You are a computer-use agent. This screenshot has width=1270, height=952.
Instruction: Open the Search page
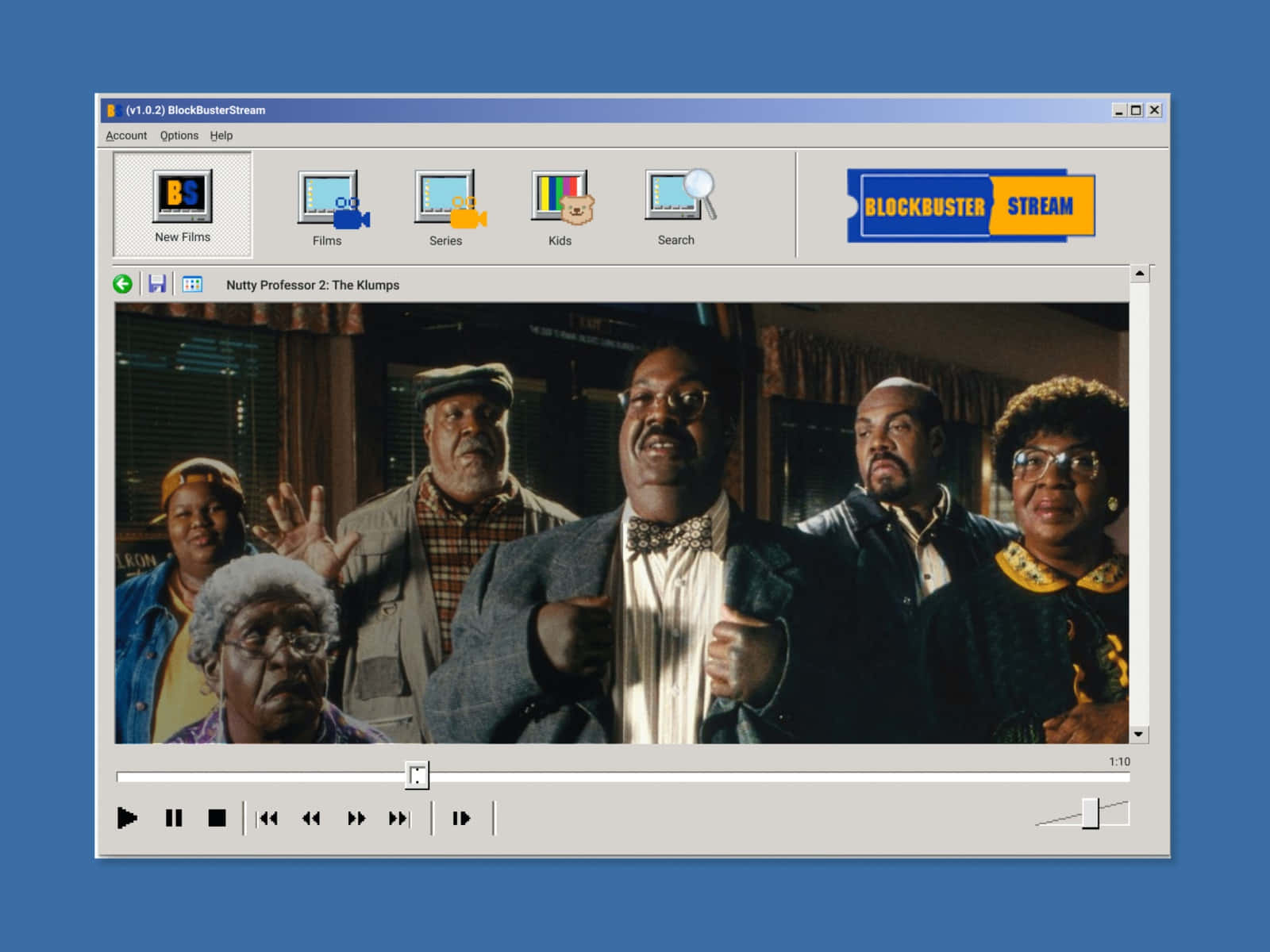tap(678, 206)
